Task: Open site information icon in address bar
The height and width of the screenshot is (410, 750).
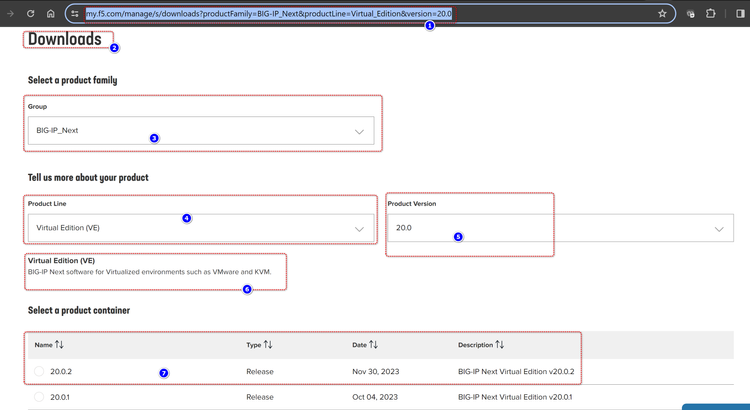Action: point(75,13)
